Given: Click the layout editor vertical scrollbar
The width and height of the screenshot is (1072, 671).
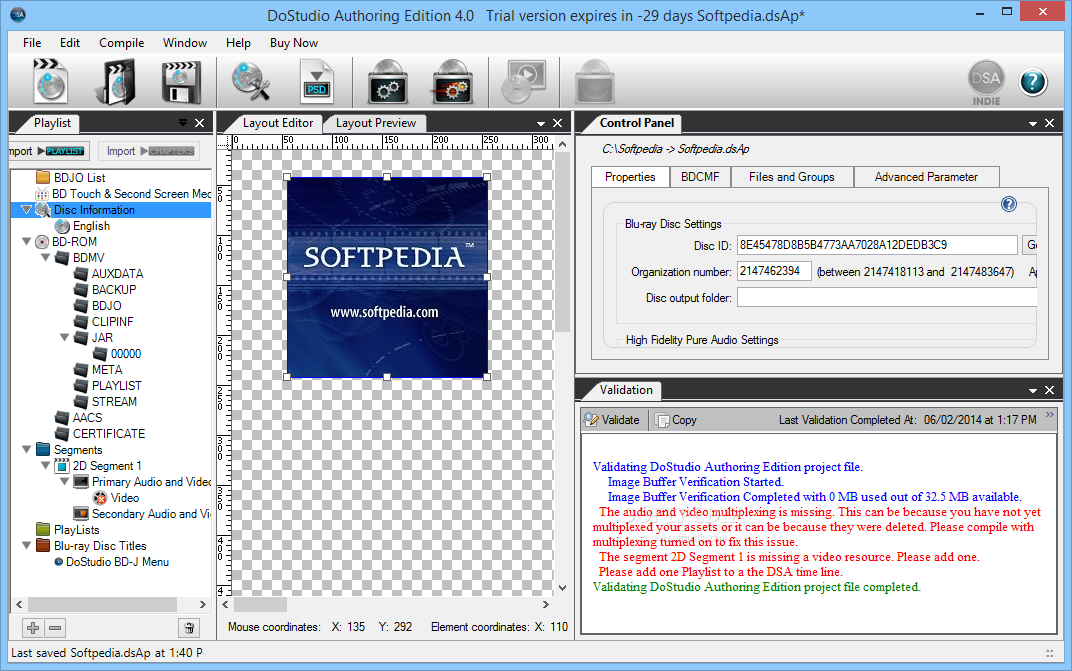Looking at the screenshot, I should 562,242.
